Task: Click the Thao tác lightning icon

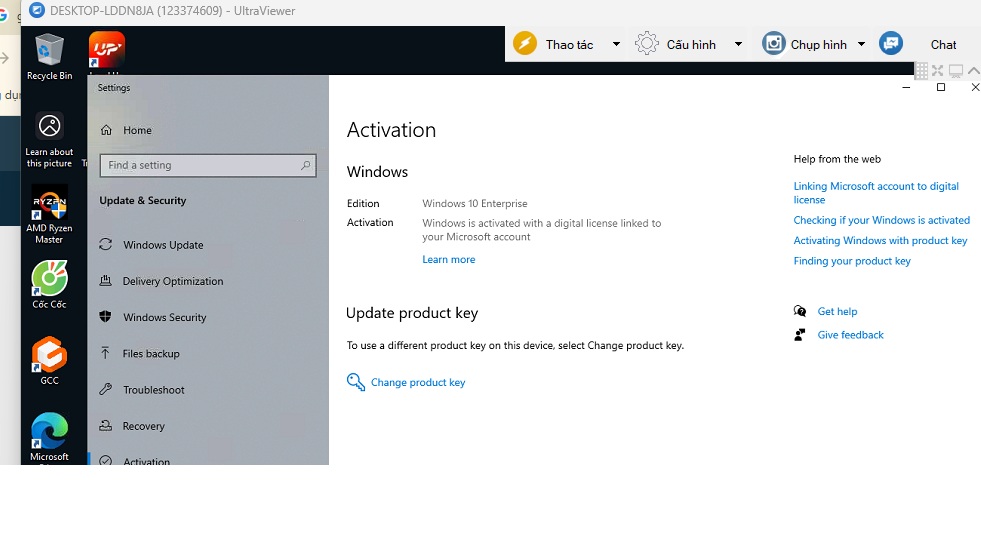Action: [525, 44]
